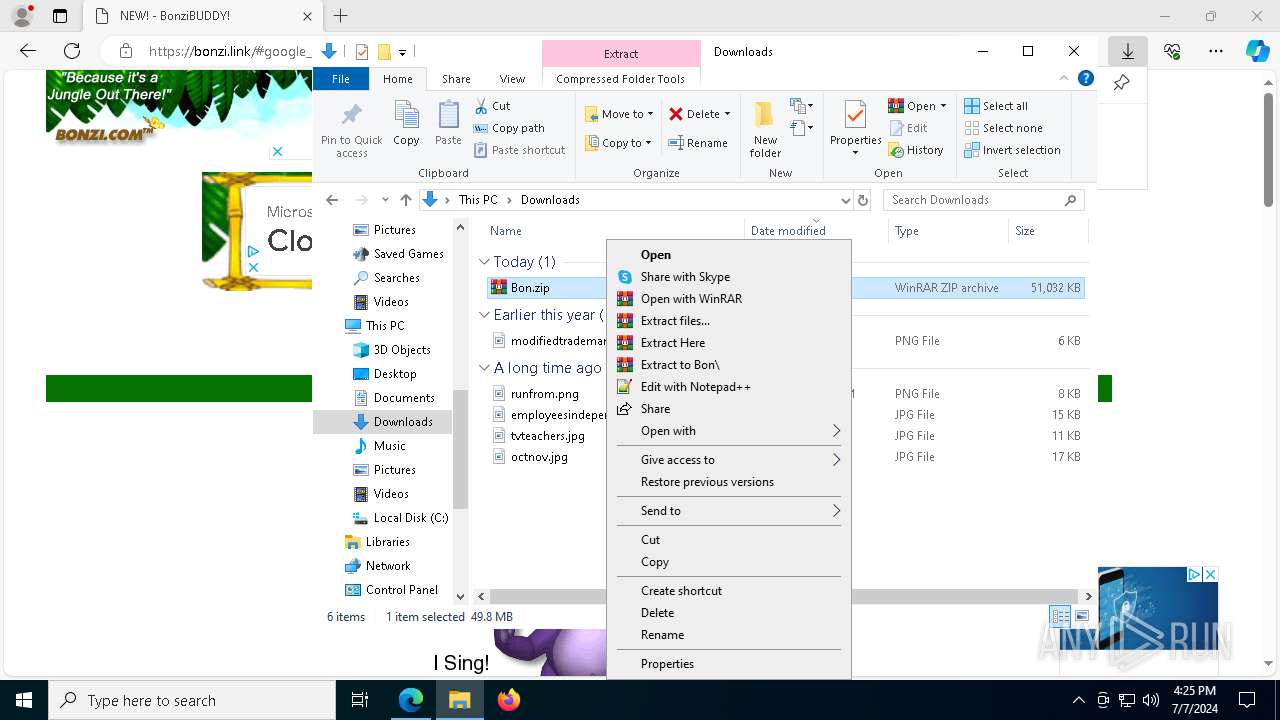
Task: Open 3D Objects in navigation pane
Action: point(401,350)
